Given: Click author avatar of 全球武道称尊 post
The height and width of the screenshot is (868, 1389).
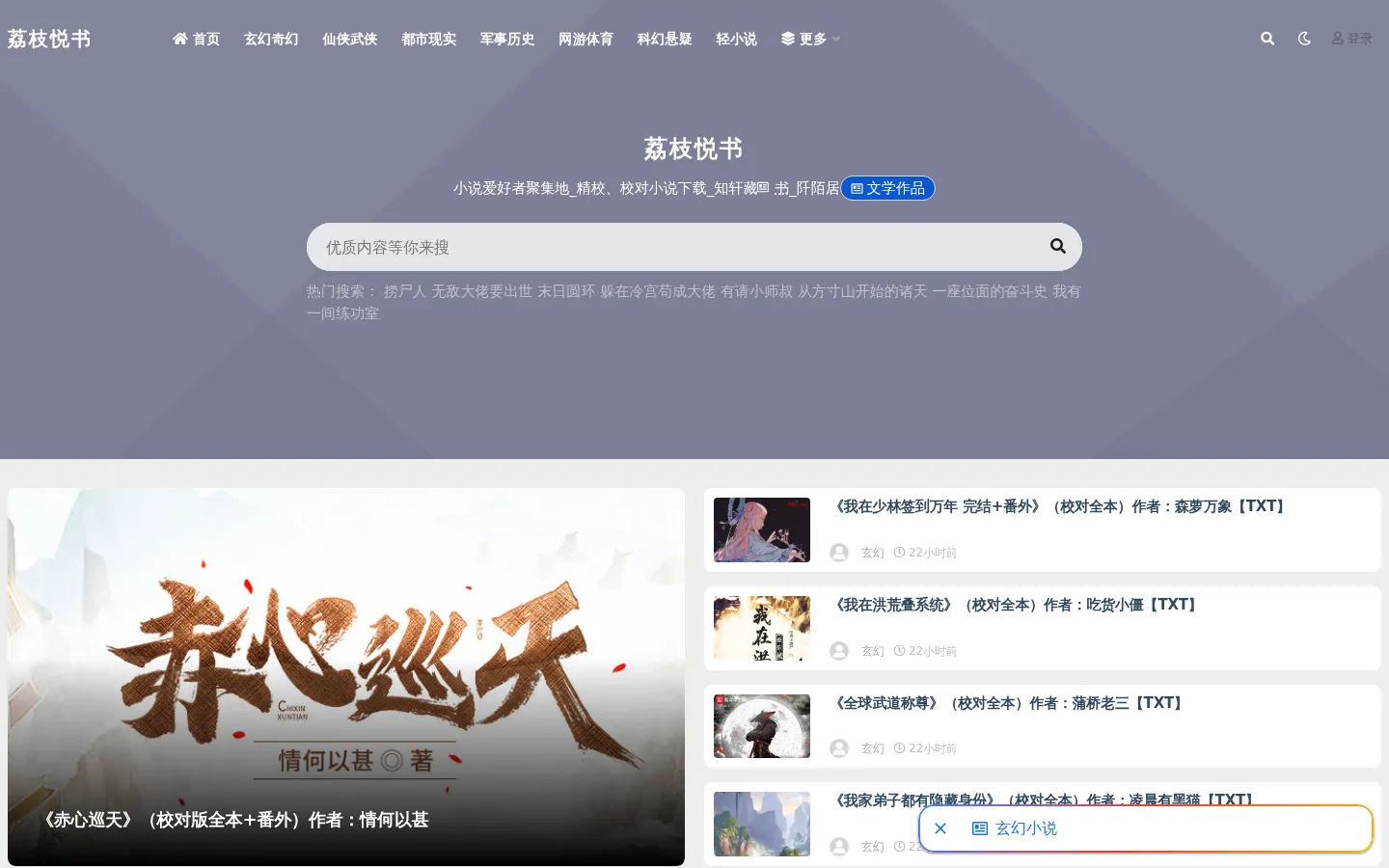Looking at the screenshot, I should click(839, 748).
